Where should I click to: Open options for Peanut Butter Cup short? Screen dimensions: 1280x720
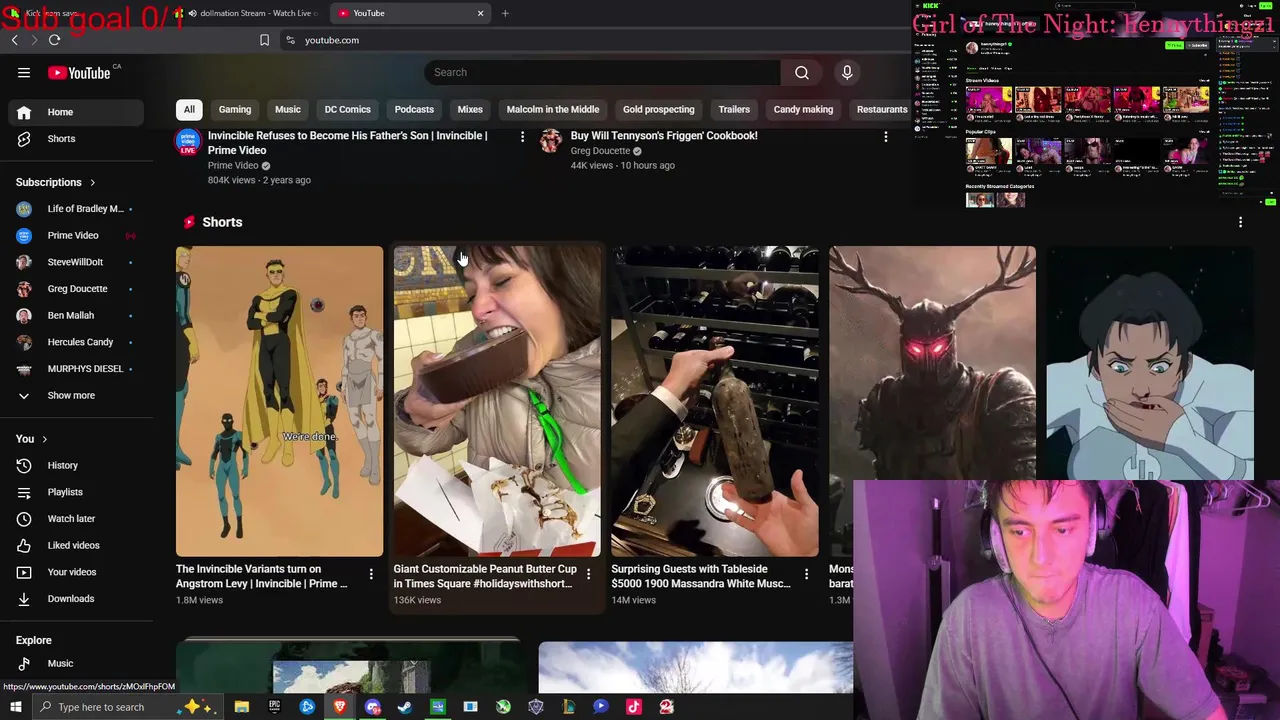(588, 574)
